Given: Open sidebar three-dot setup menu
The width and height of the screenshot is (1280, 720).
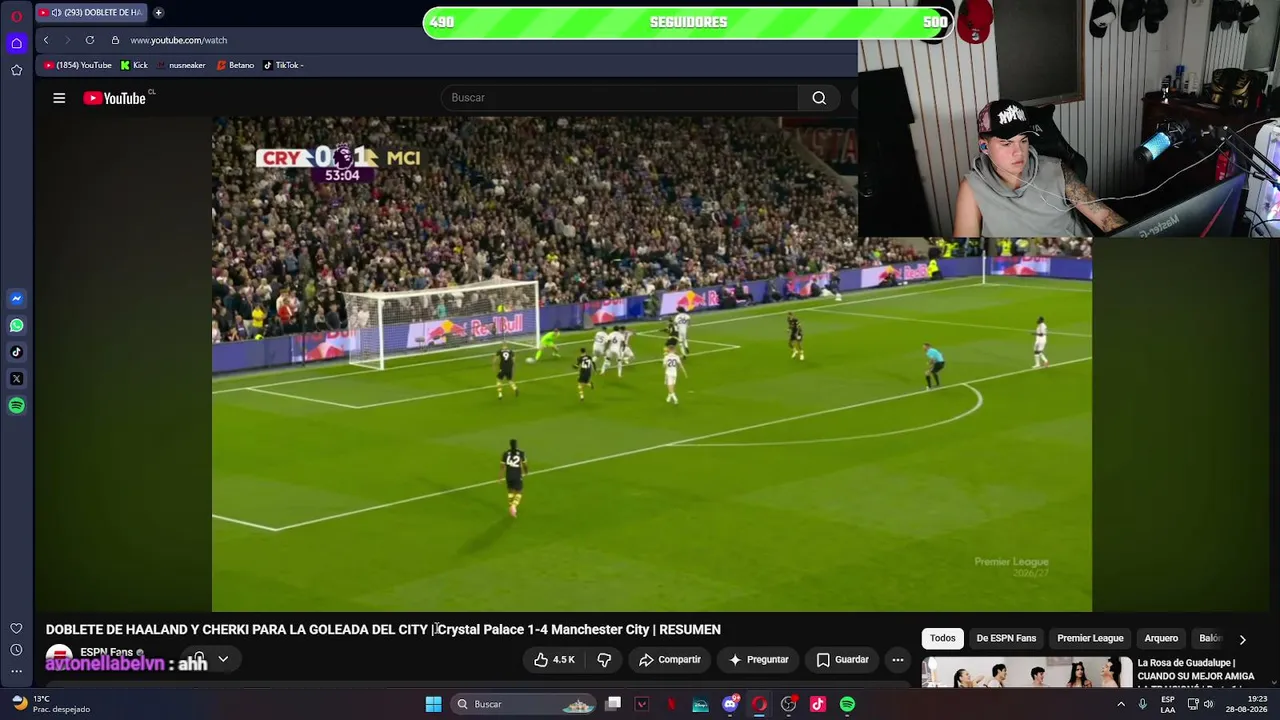Looking at the screenshot, I should coord(16,672).
